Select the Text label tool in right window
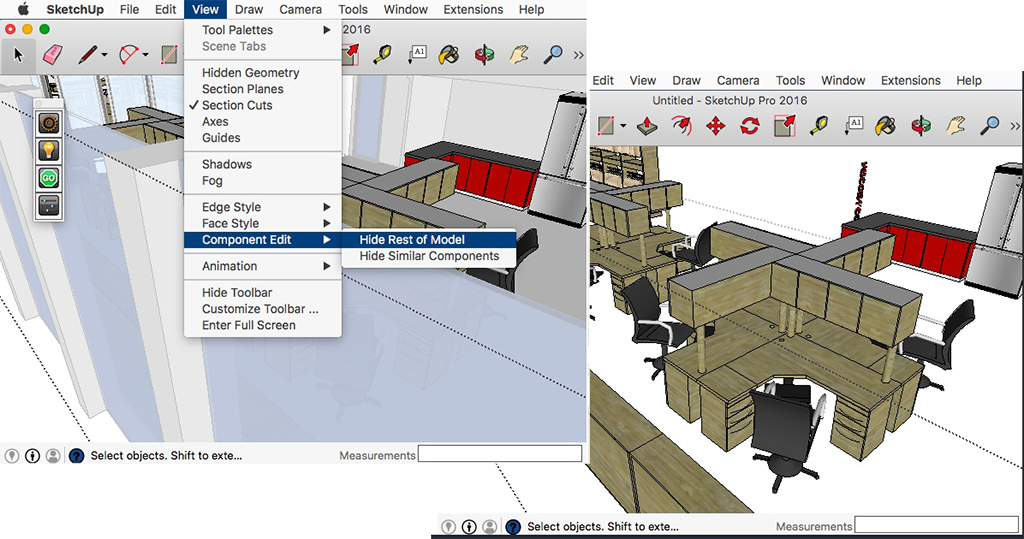This screenshot has width=1024, height=539. (x=854, y=125)
